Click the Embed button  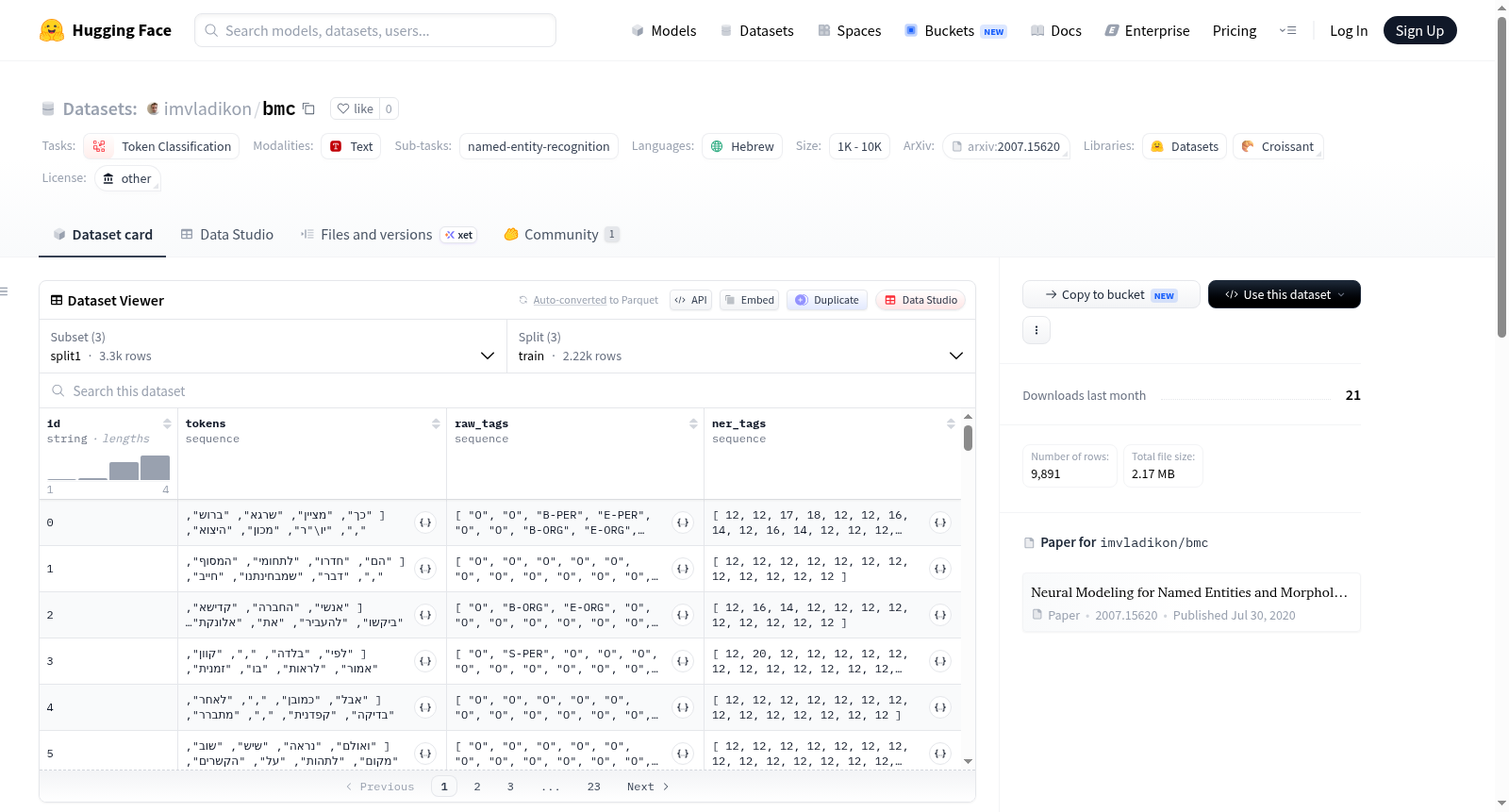pos(749,300)
